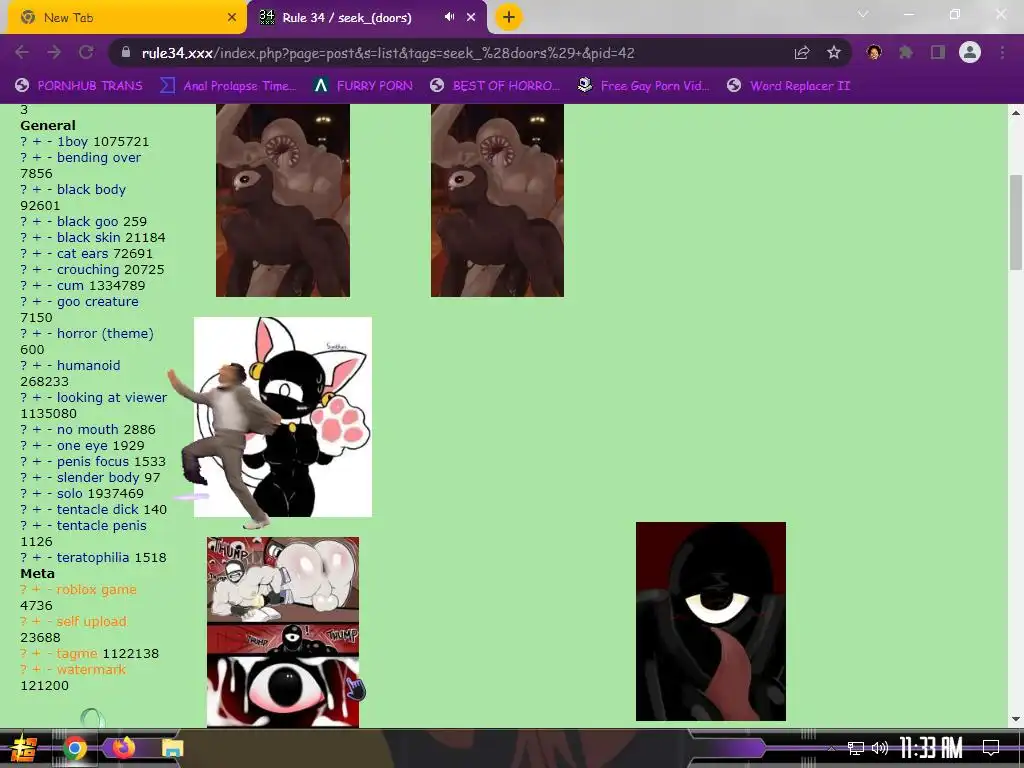Click the page scrollbar up arrow
Screen dimensions: 1024x768
pyautogui.click(x=1016, y=113)
